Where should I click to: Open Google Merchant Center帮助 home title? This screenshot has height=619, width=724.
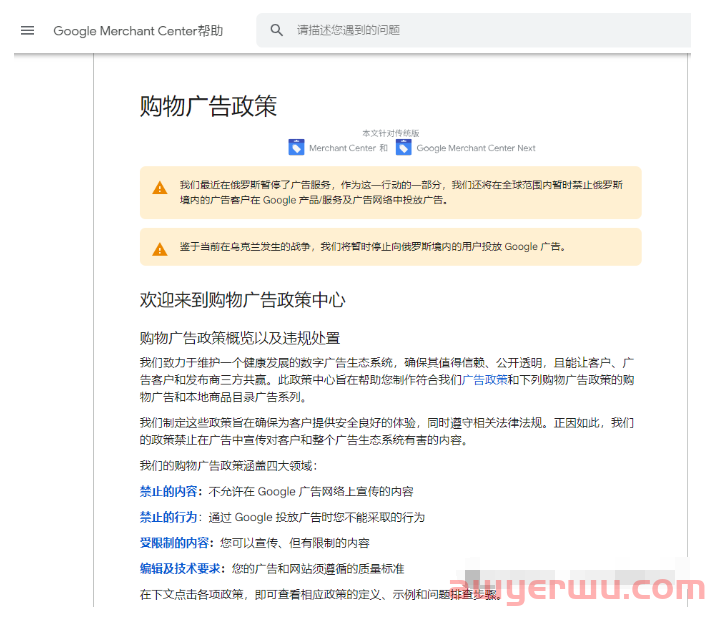138,31
